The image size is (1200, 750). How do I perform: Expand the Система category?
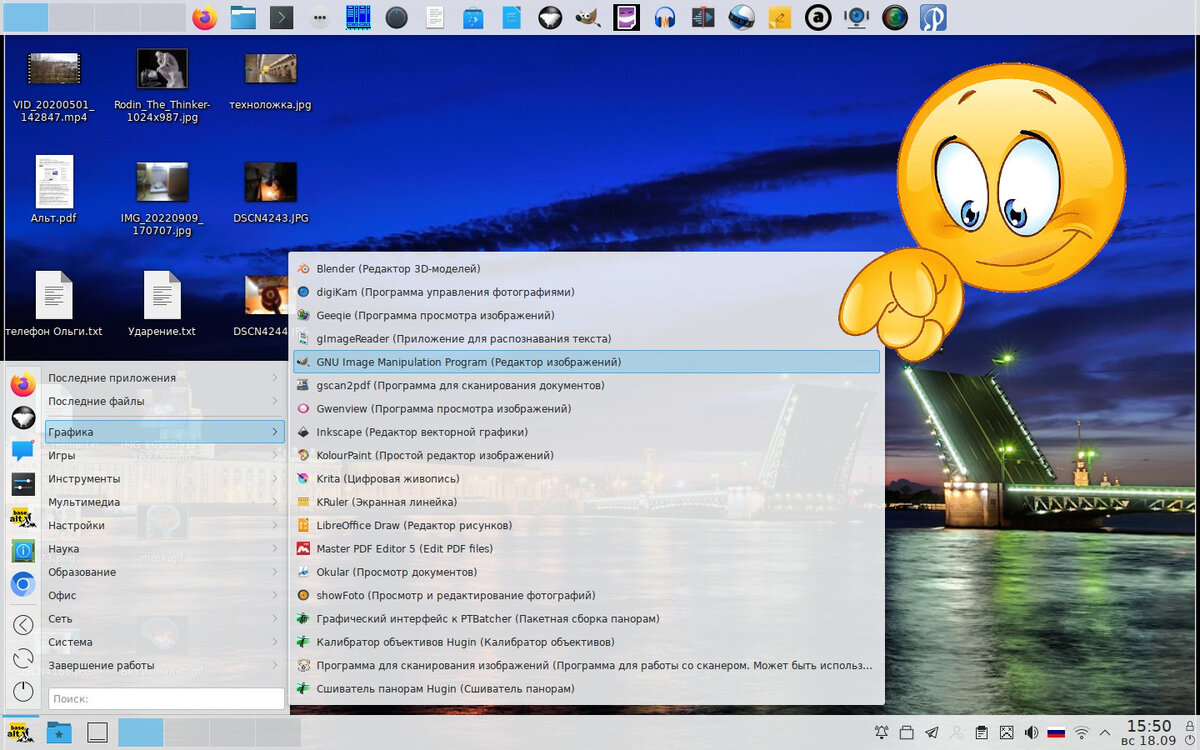click(165, 642)
